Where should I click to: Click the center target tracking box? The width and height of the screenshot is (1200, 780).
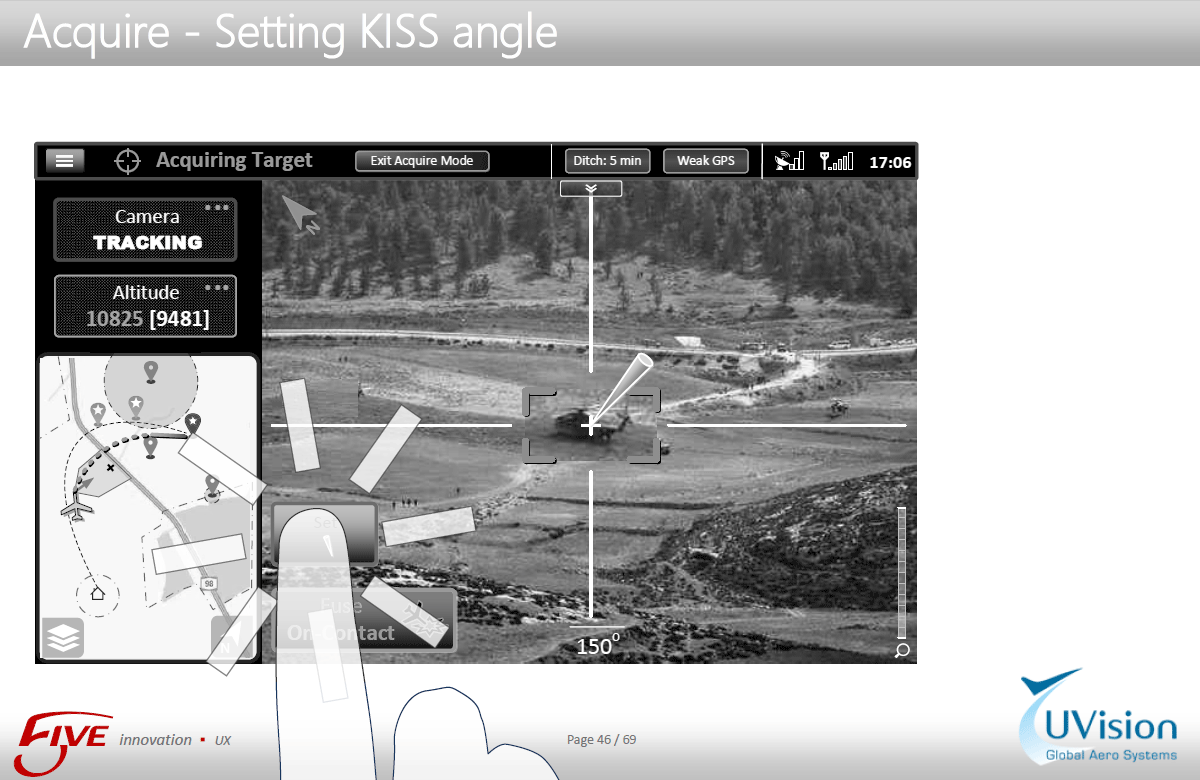592,426
